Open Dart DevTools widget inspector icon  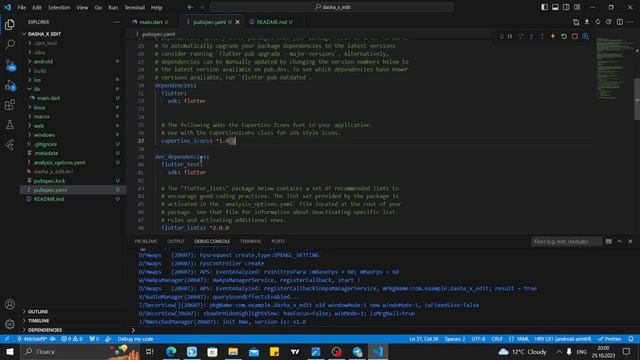tap(585, 36)
